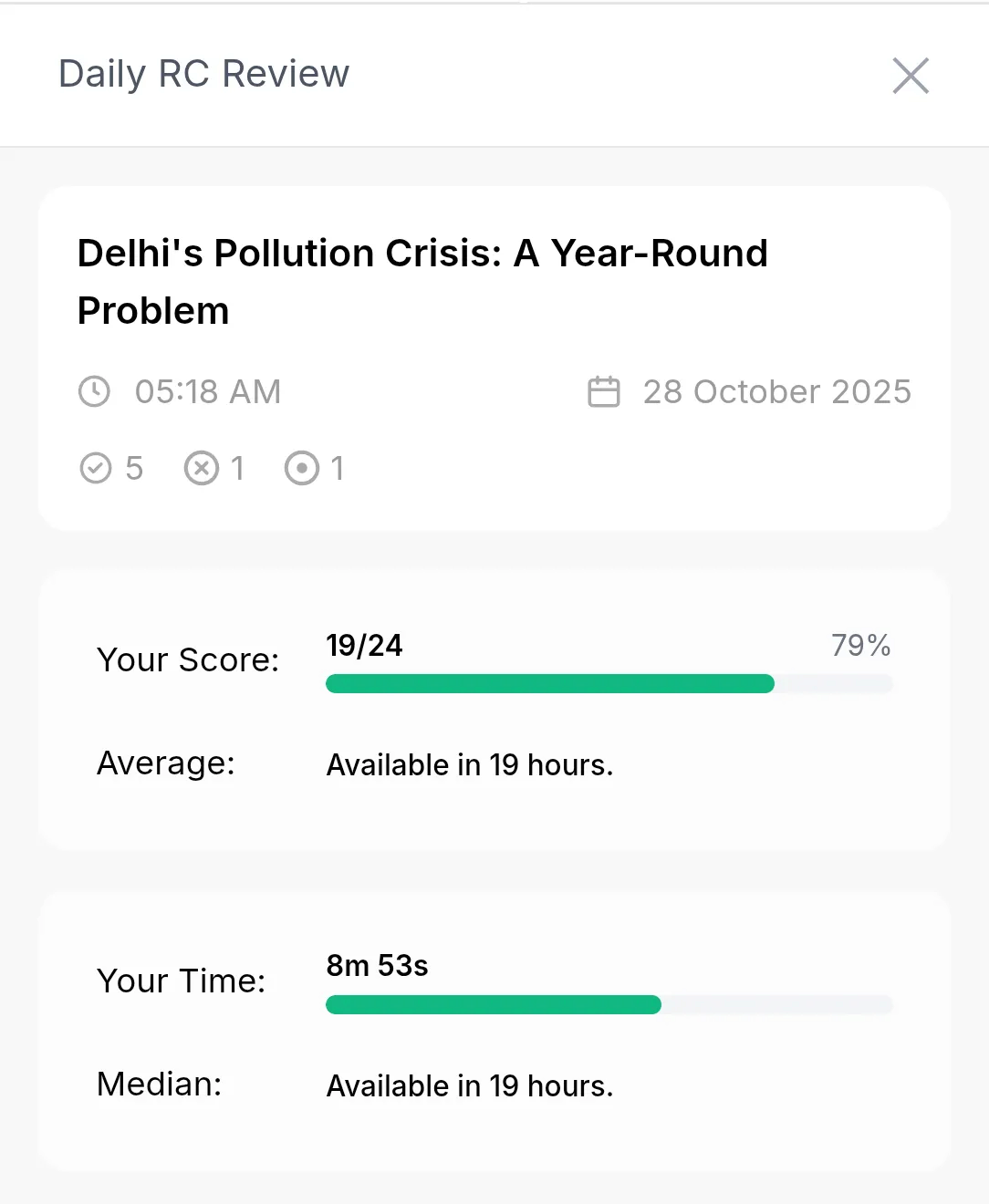The height and width of the screenshot is (1204, 989).
Task: Click Average available in 19 hours text
Action: (470, 764)
